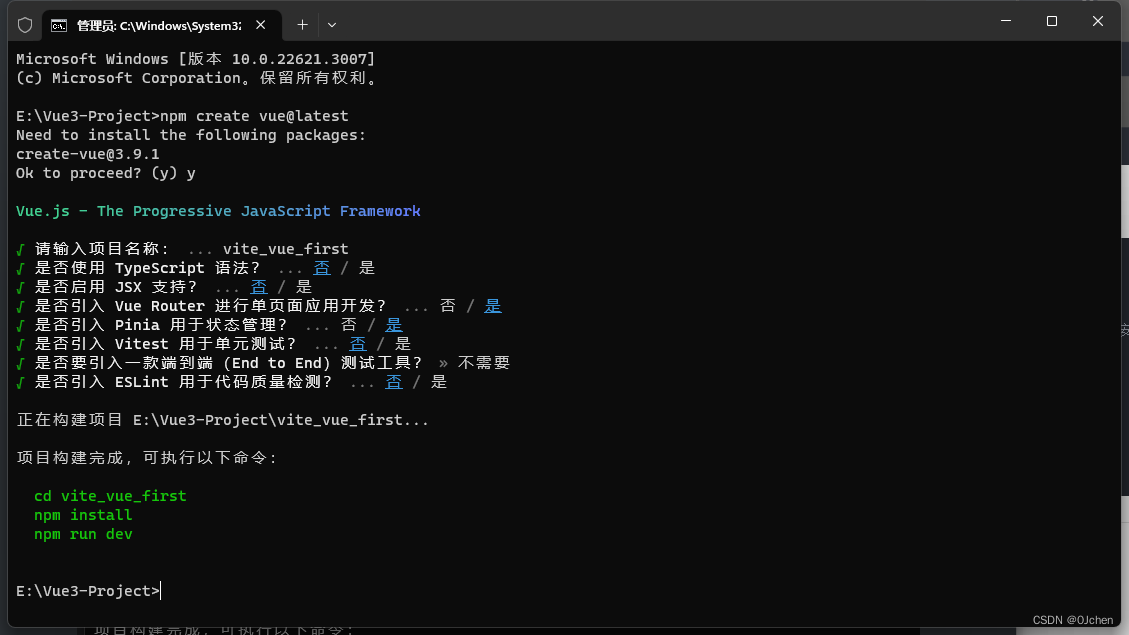Click the highlighted 是 for Pinia
1129x635 pixels.
point(394,325)
